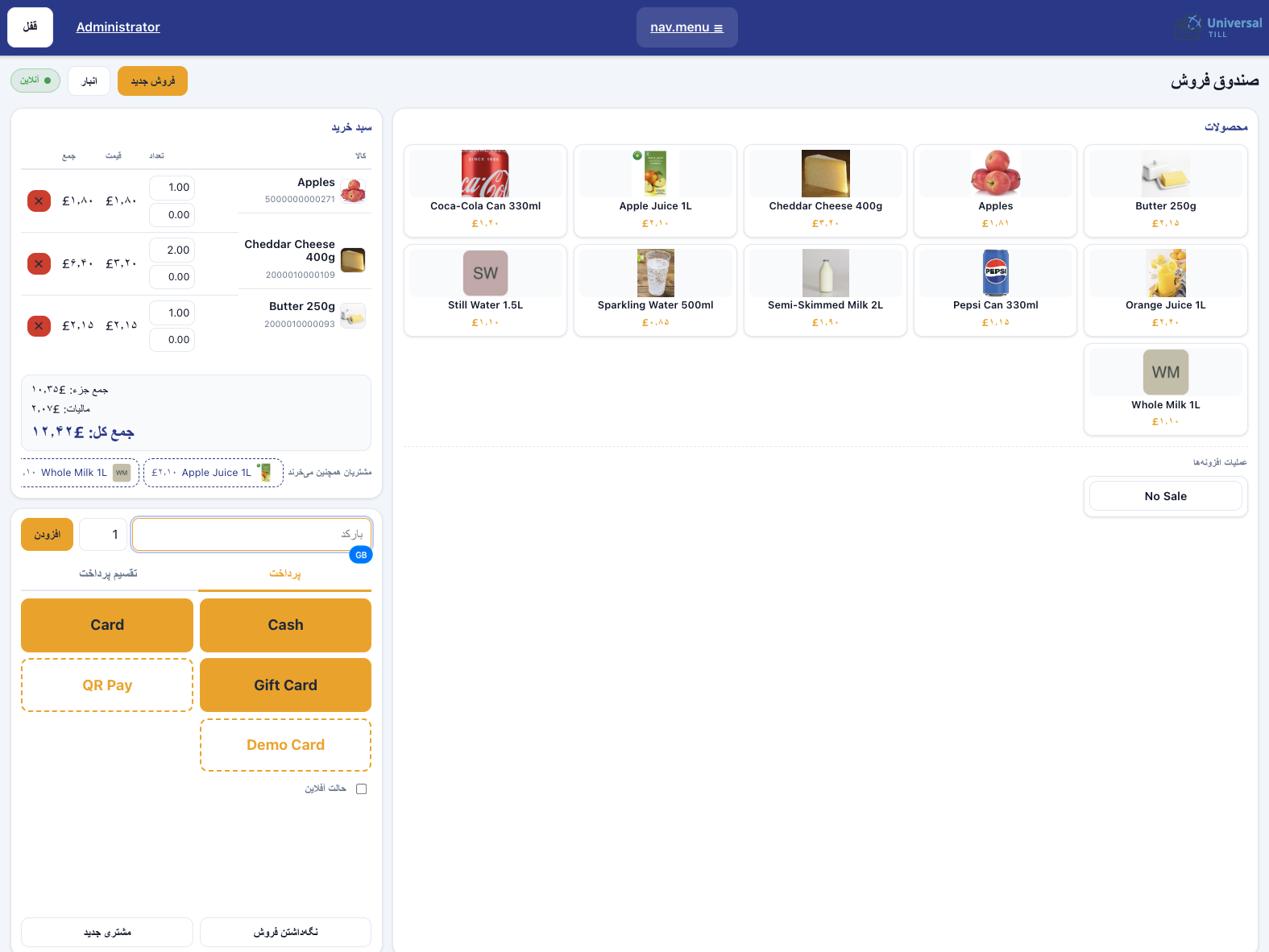
Task: Pay with Cash
Action: point(285,625)
